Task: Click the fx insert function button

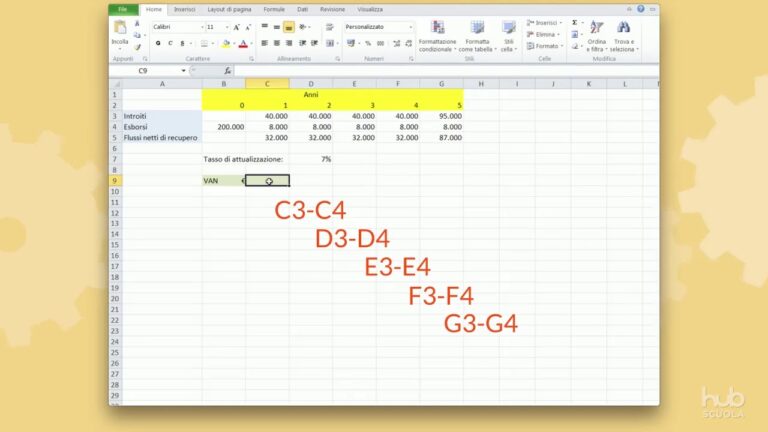Action: point(227,71)
